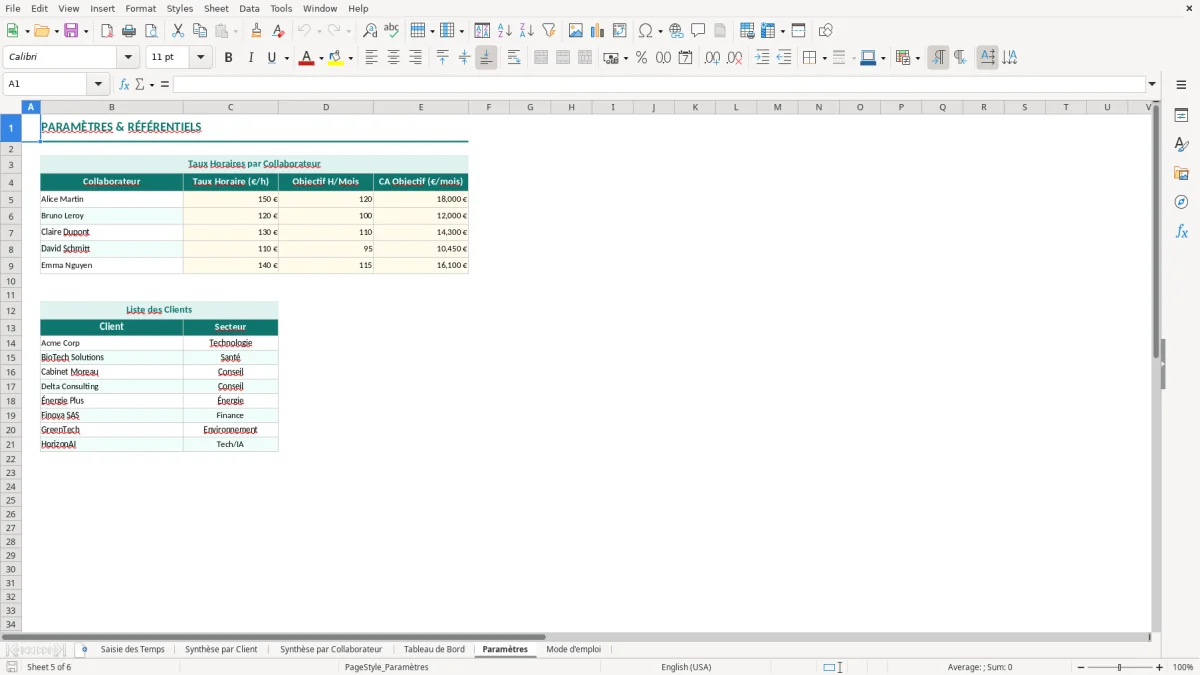Select column C header

pyautogui.click(x=231, y=107)
